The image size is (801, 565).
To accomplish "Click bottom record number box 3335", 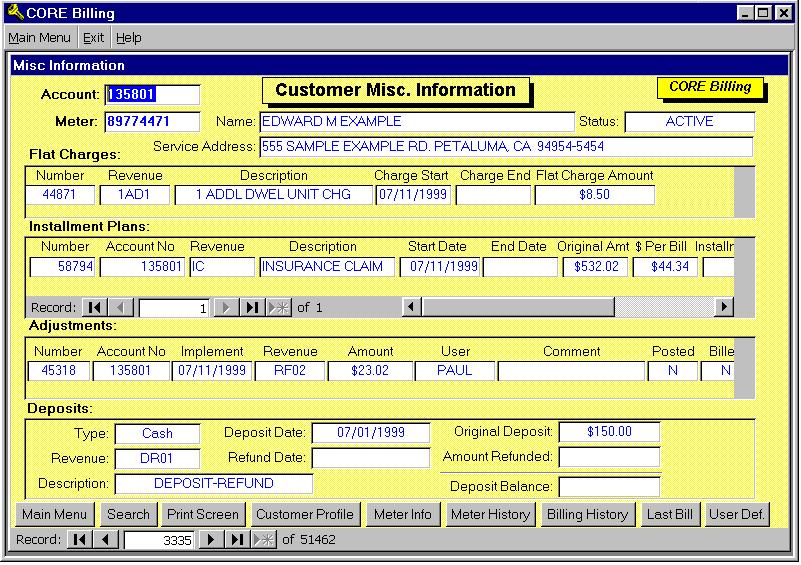I will point(159,540).
